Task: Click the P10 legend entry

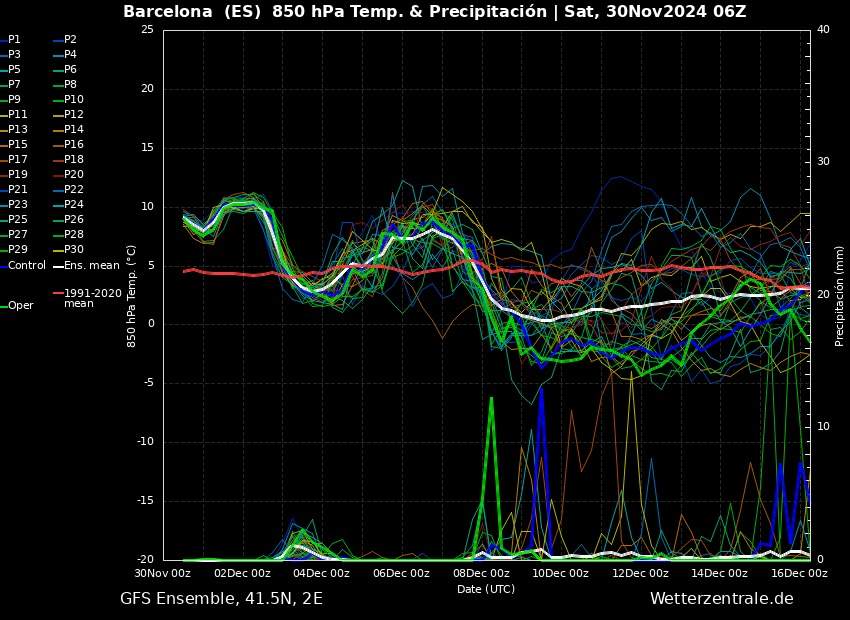Action: (x=68, y=100)
